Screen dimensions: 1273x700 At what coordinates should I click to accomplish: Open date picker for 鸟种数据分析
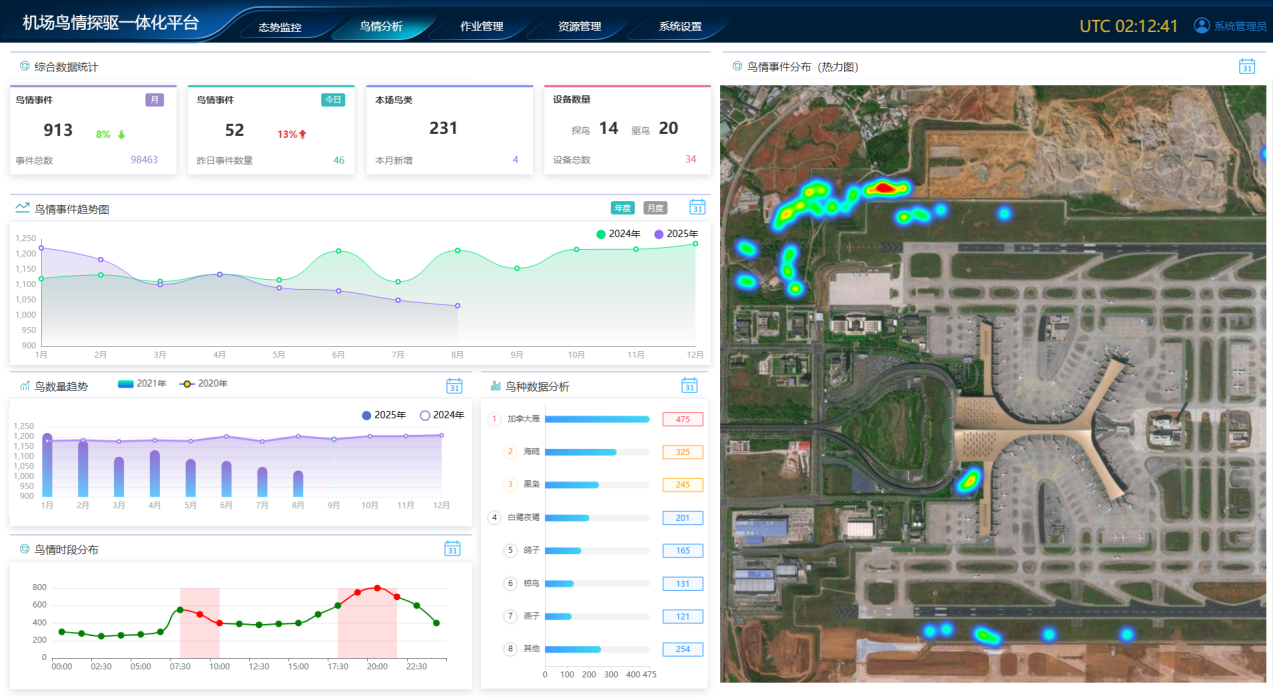[x=689, y=386]
